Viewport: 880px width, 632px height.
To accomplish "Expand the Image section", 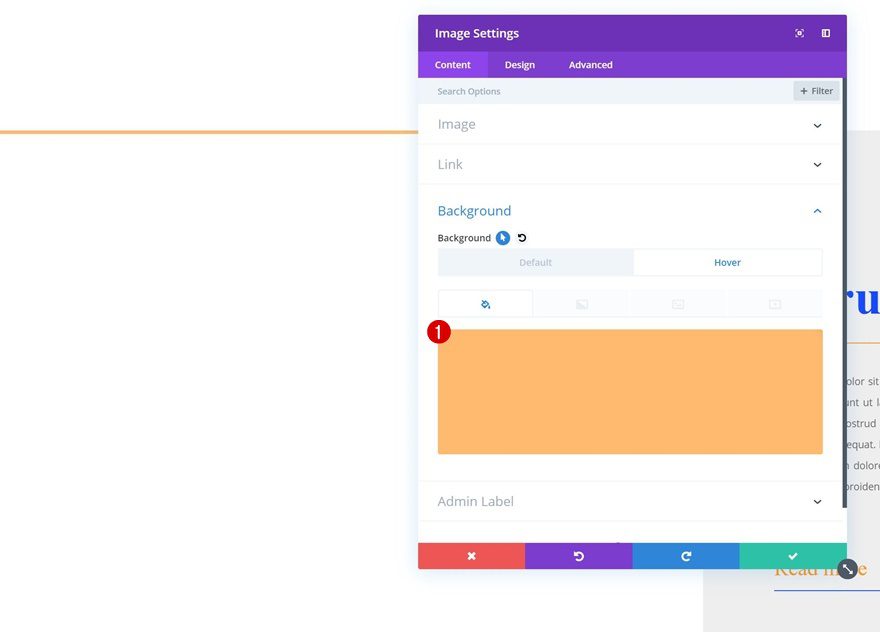I will coord(817,124).
